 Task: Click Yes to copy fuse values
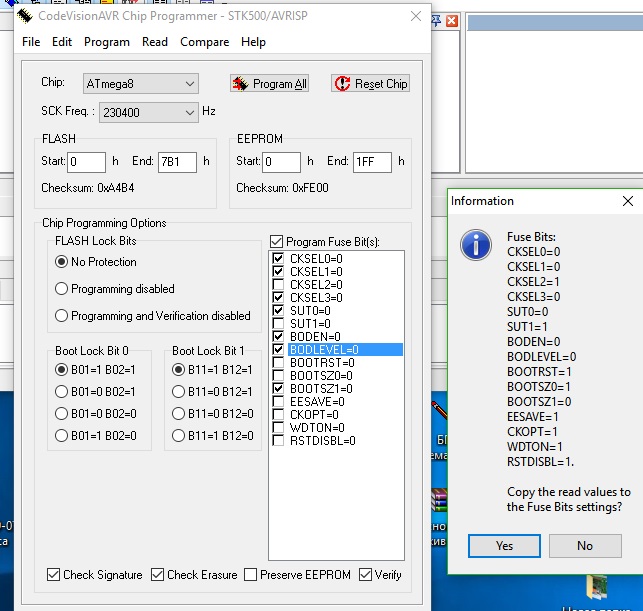[x=504, y=546]
